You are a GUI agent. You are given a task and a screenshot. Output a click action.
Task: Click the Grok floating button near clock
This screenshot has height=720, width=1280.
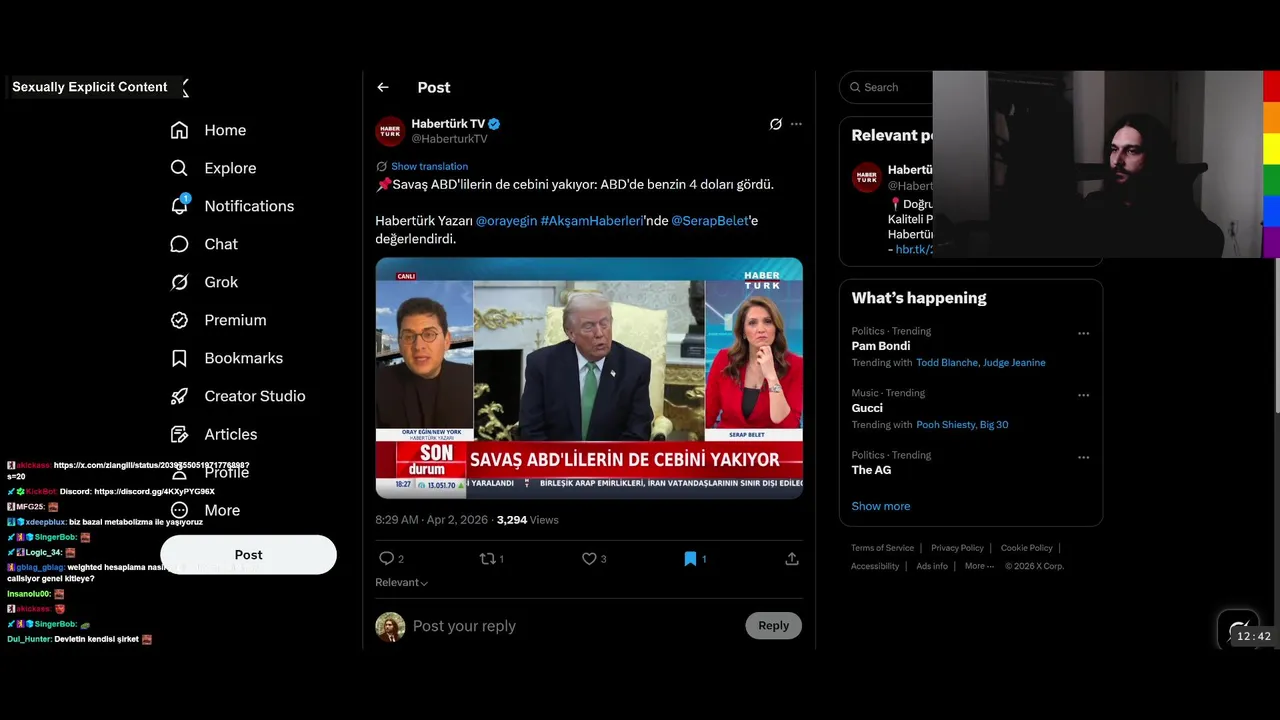(1238, 628)
